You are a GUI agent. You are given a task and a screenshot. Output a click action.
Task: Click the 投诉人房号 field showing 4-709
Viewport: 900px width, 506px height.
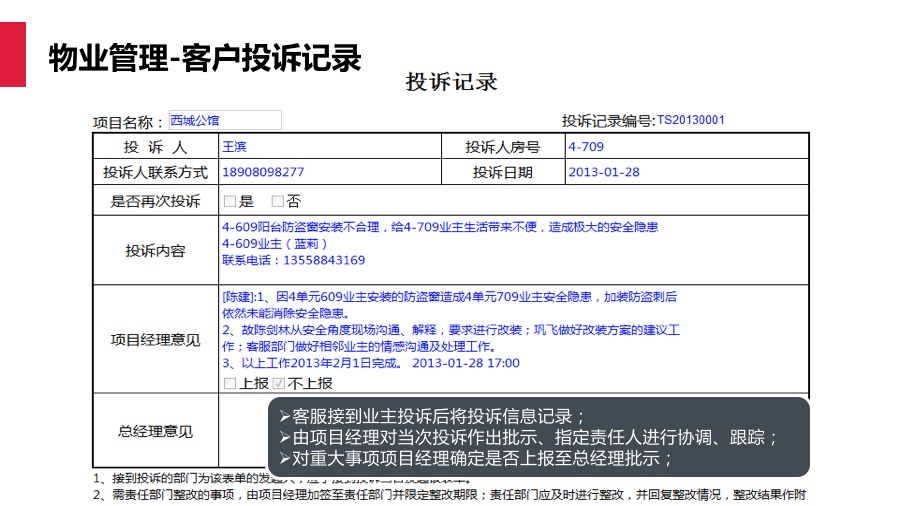point(684,147)
